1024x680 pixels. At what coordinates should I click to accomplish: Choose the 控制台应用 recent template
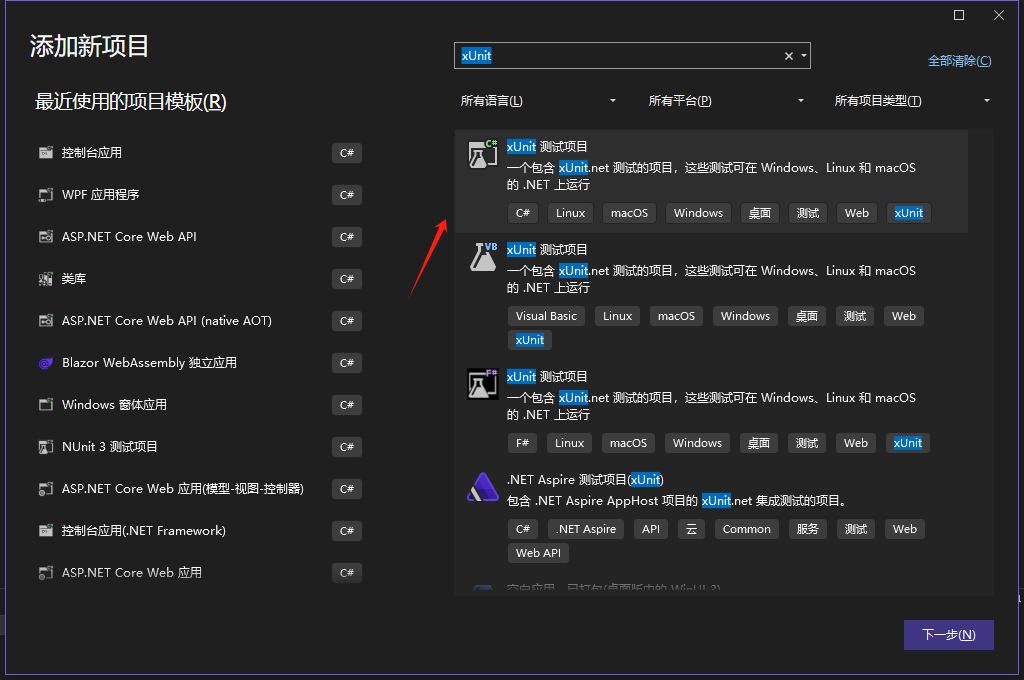[x=200, y=153]
